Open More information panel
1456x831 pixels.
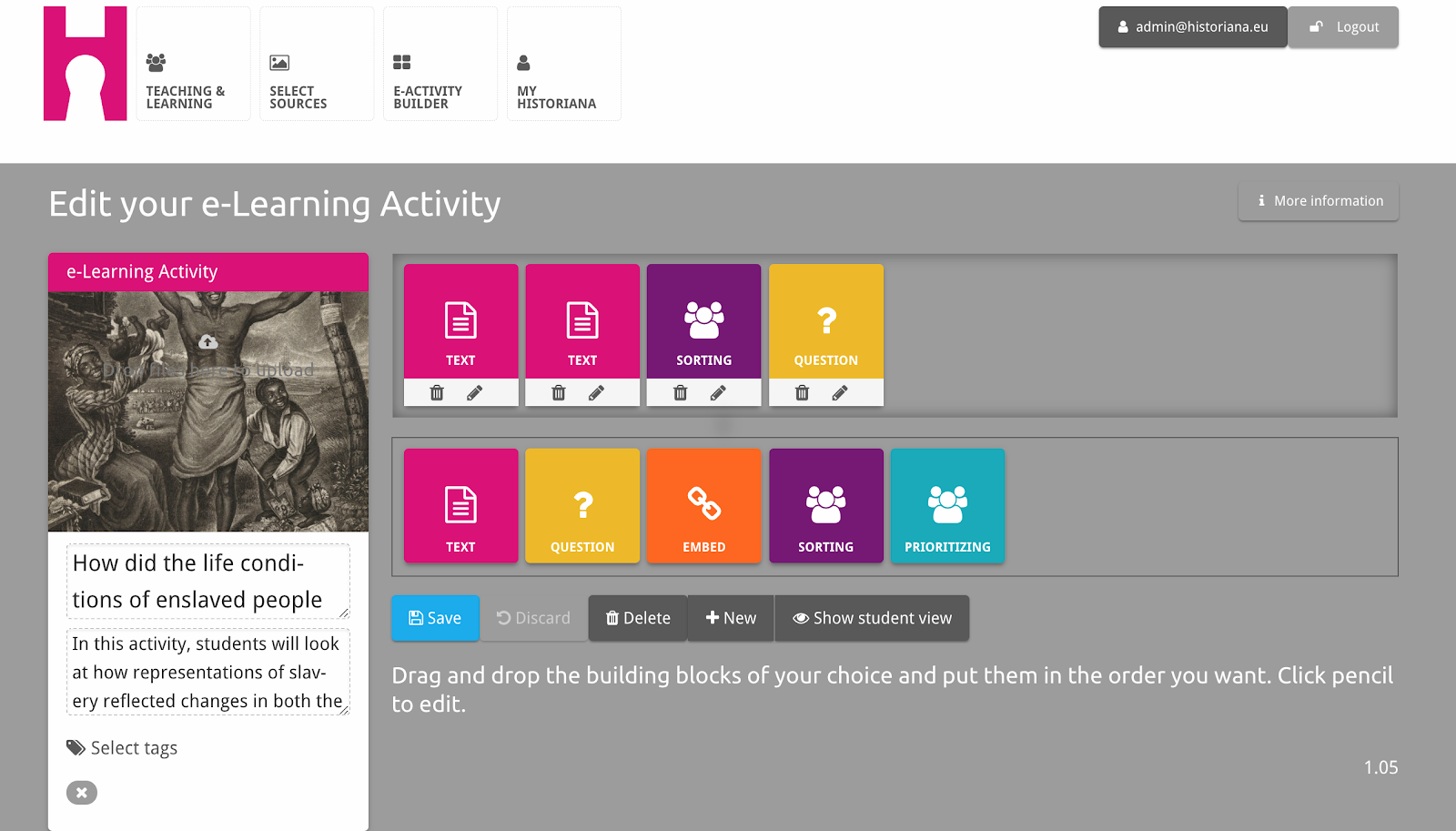coord(1319,201)
